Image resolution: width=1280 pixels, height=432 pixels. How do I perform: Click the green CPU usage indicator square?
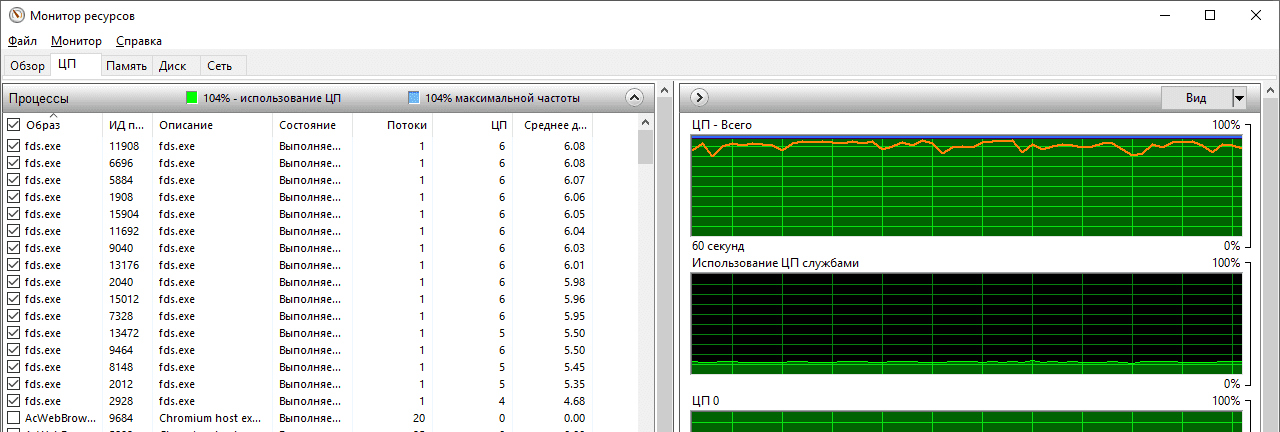pyautogui.click(x=192, y=98)
